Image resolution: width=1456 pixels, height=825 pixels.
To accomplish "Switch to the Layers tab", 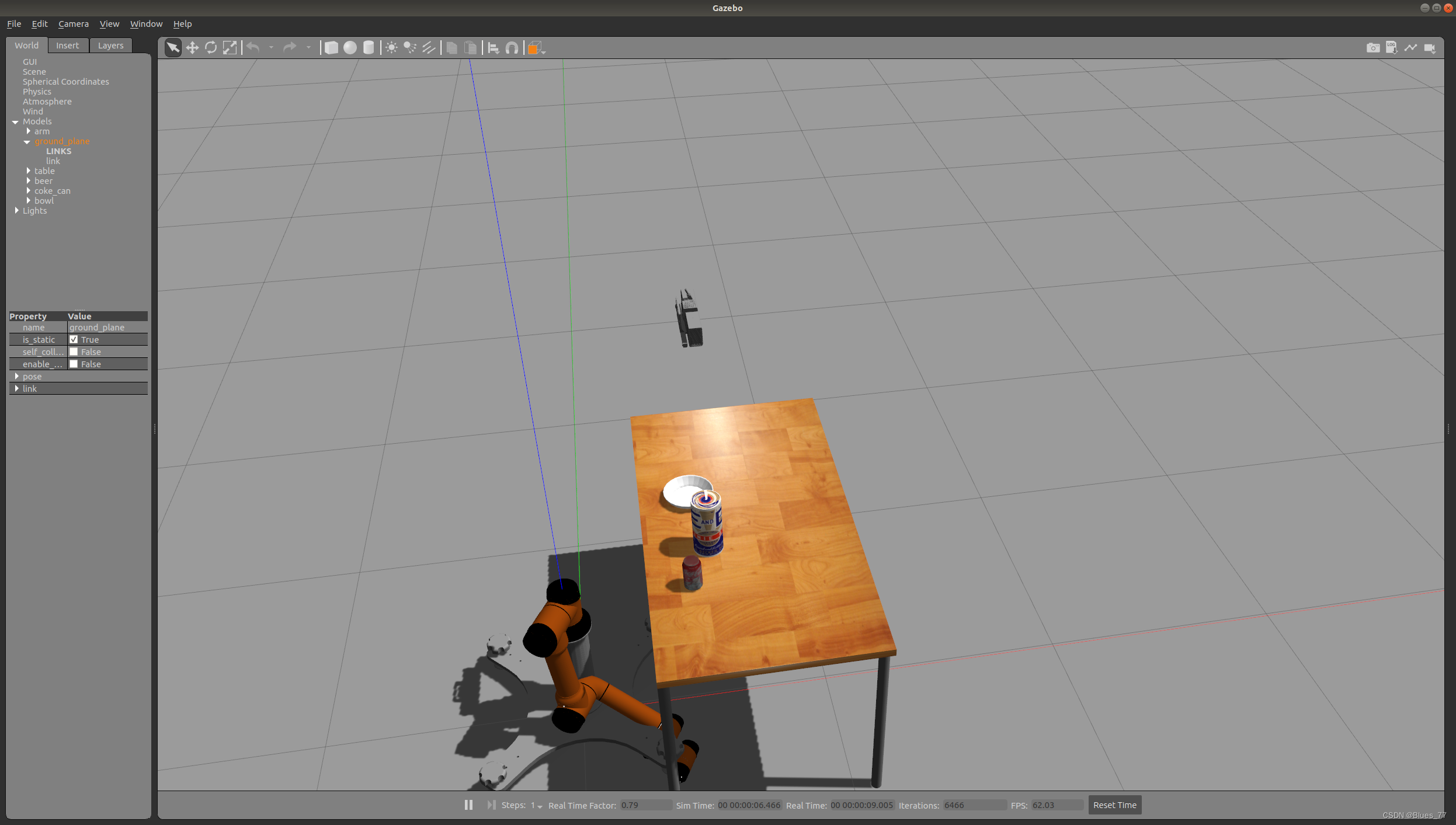I will 110,46.
